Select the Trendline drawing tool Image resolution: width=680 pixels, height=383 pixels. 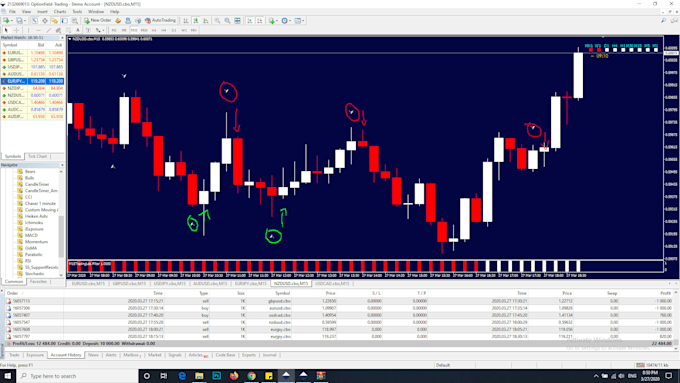(49, 30)
